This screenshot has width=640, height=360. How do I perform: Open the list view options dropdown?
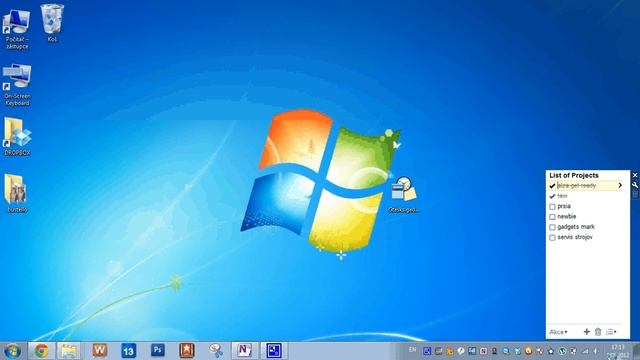click(611, 332)
